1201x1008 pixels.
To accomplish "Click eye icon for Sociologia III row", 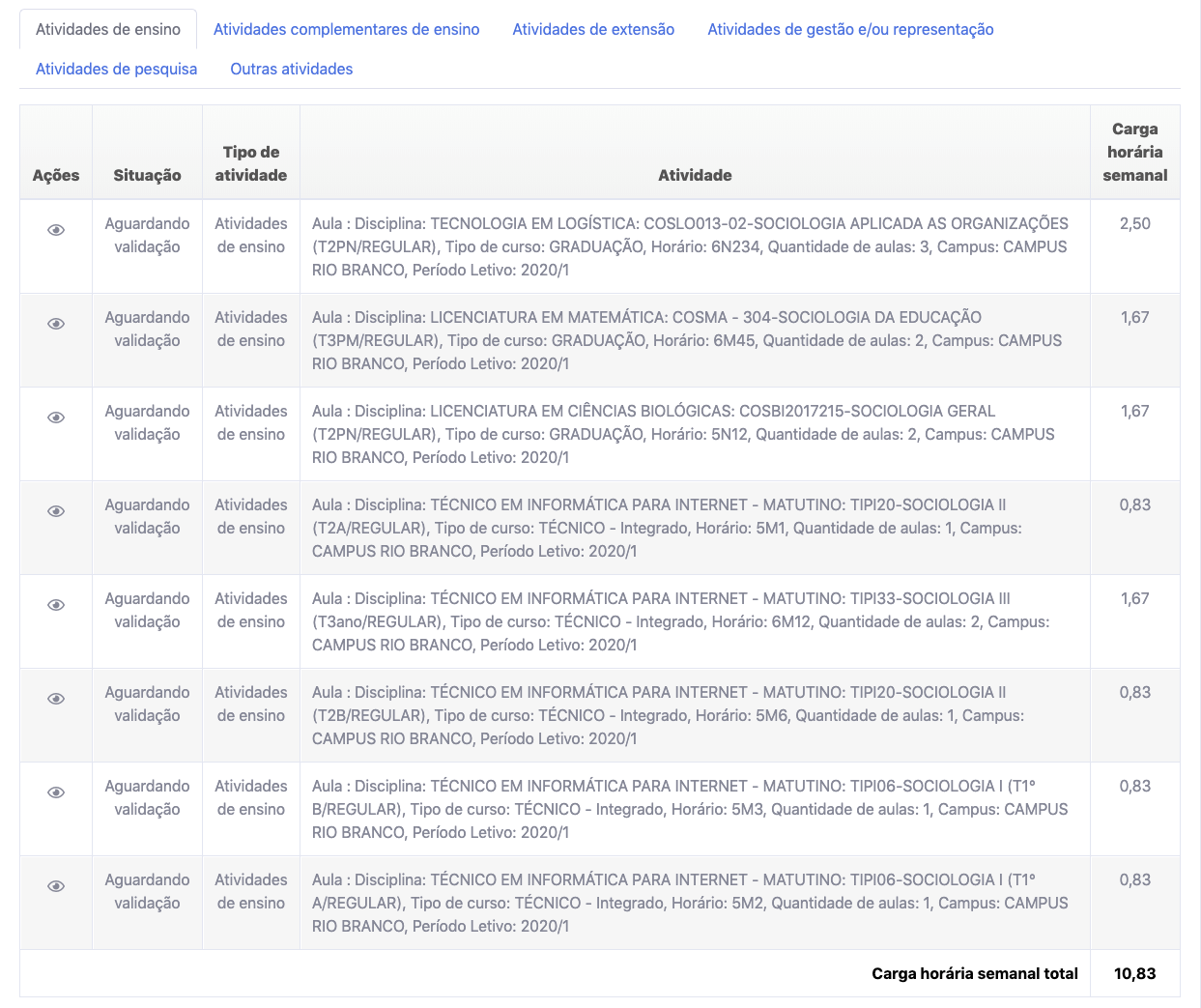I will click(56, 605).
